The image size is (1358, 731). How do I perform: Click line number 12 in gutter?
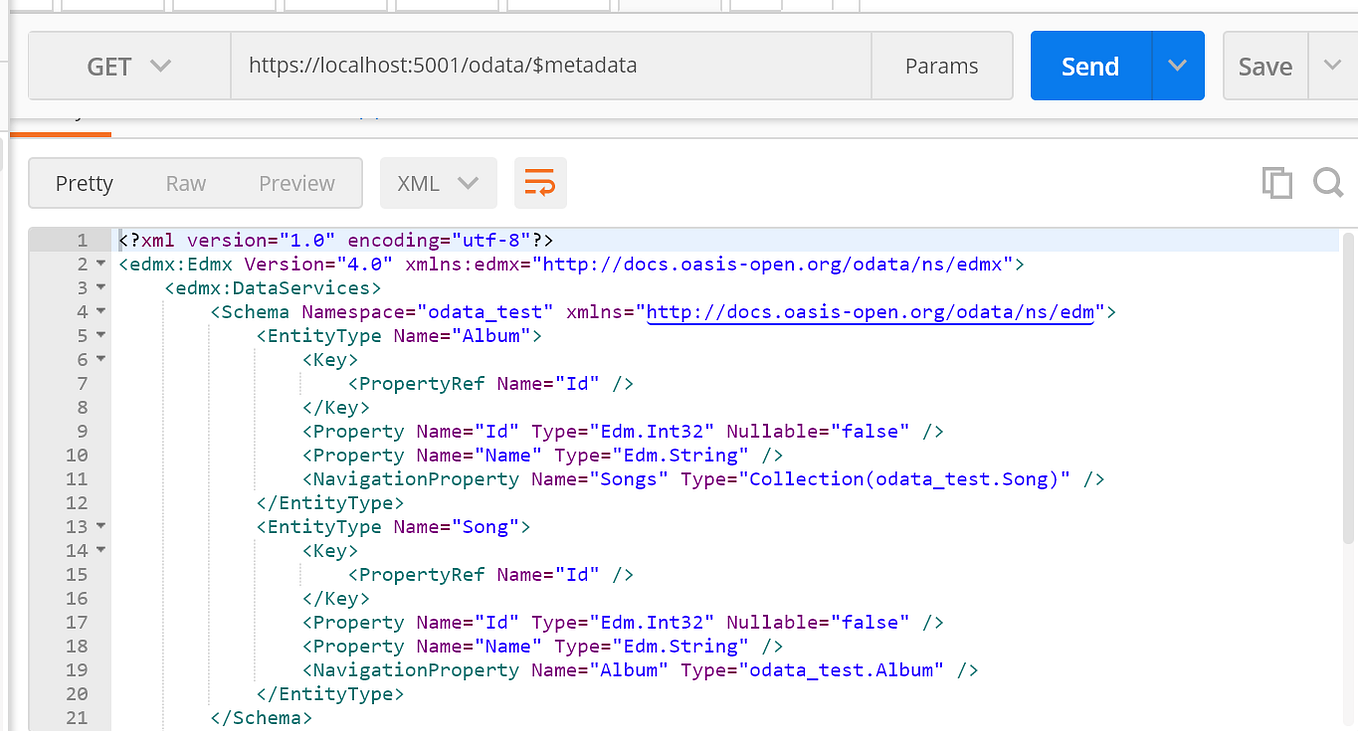78,503
